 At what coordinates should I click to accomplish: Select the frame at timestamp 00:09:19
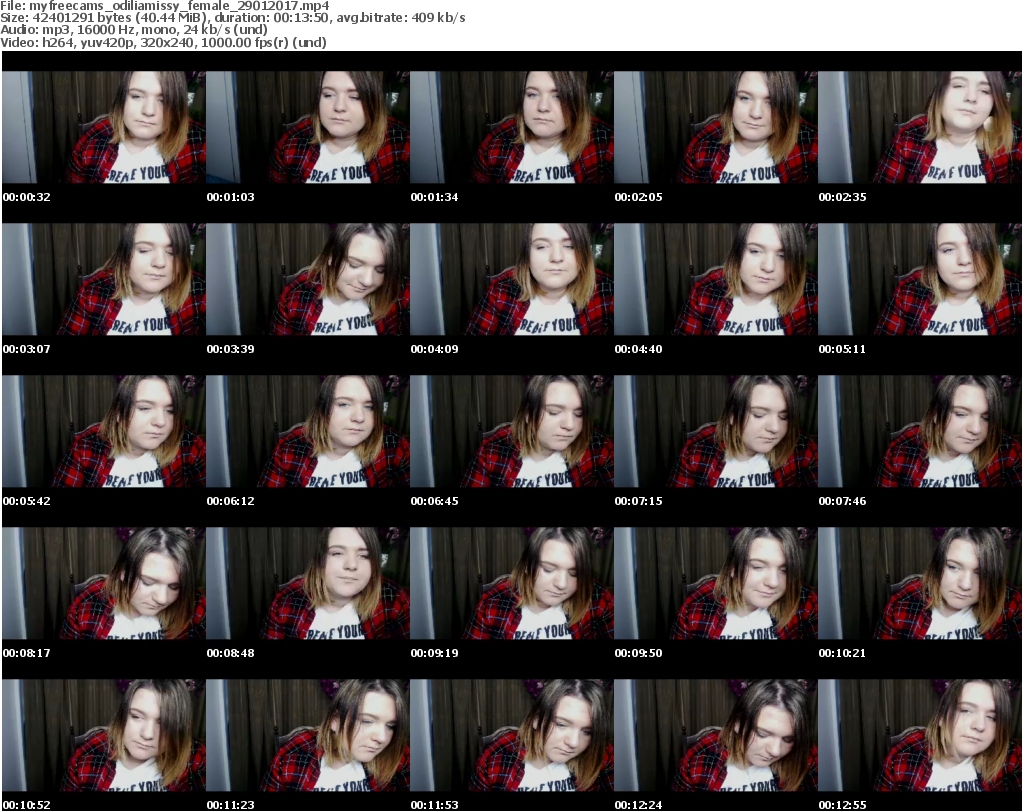511,583
